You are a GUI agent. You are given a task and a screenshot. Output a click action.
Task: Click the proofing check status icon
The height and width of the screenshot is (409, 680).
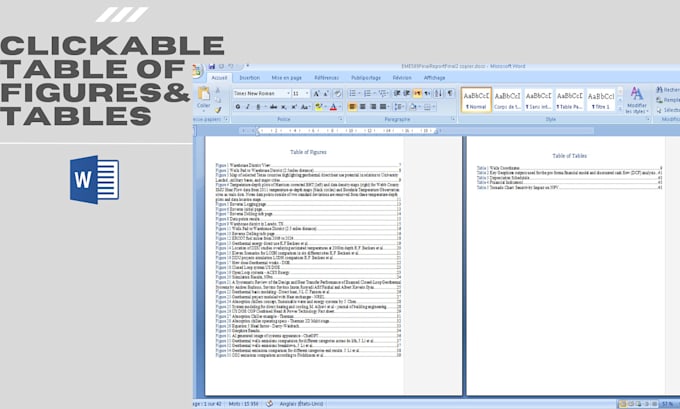(x=269, y=404)
